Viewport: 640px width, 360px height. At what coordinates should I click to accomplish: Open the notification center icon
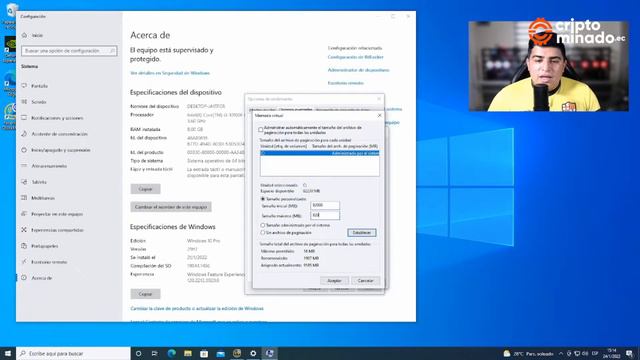click(629, 353)
